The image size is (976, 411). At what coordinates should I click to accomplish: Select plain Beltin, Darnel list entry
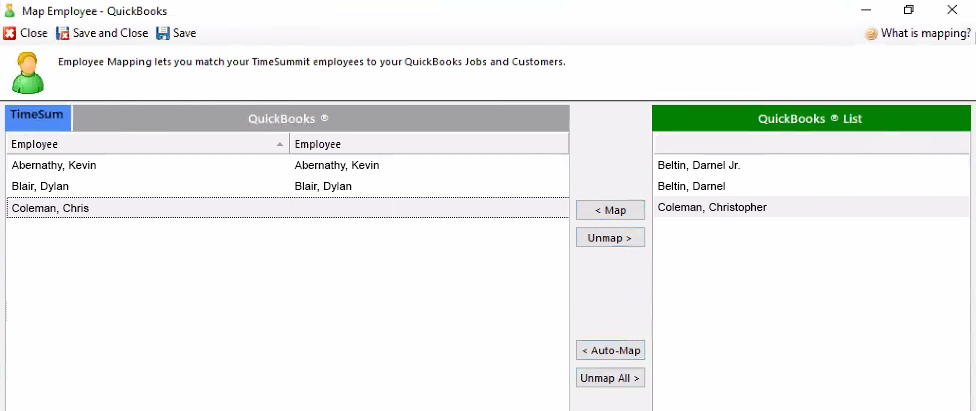(x=812, y=186)
